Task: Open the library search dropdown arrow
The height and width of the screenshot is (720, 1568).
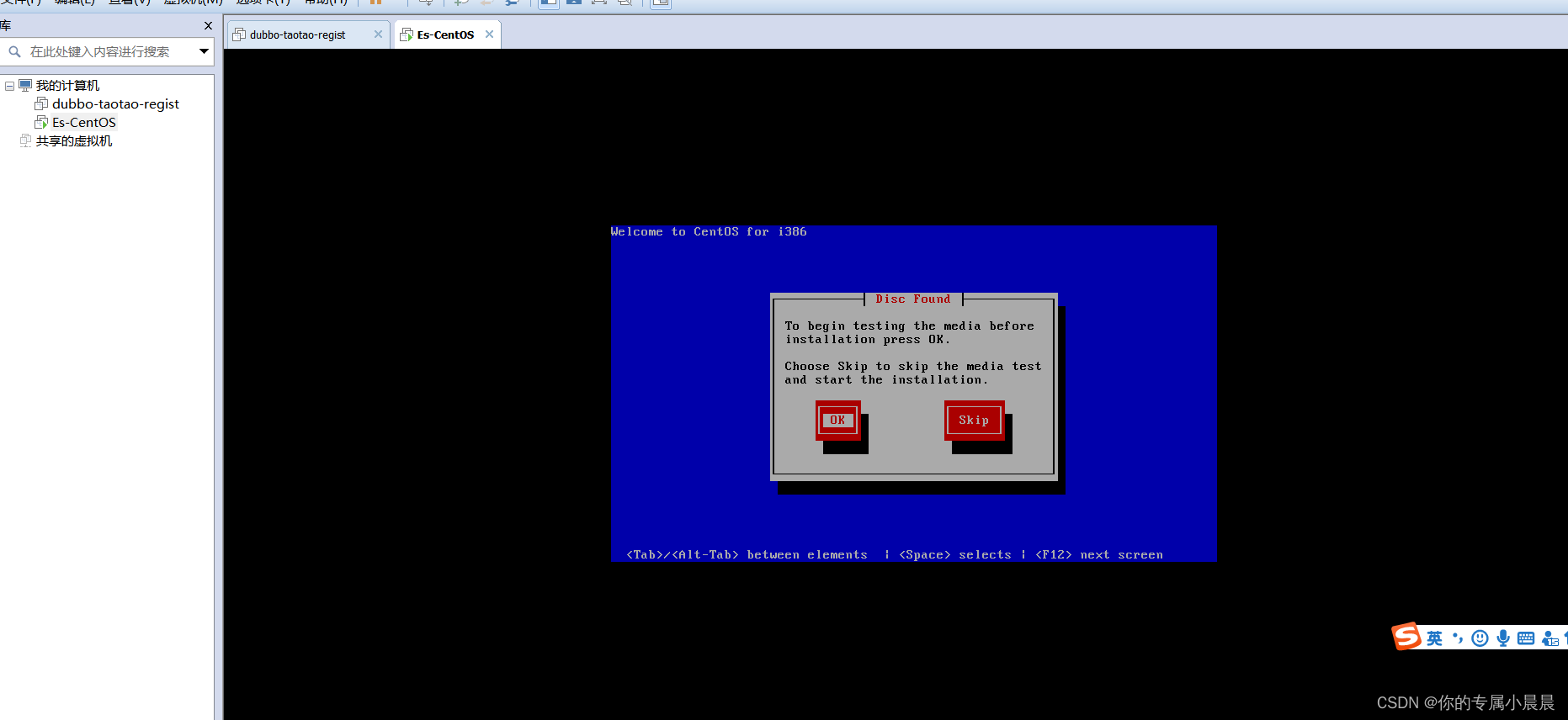Action: [x=204, y=52]
